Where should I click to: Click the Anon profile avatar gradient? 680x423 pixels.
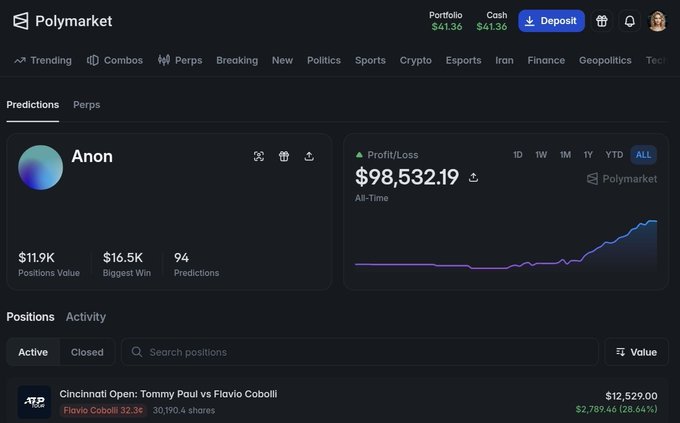pos(40,167)
